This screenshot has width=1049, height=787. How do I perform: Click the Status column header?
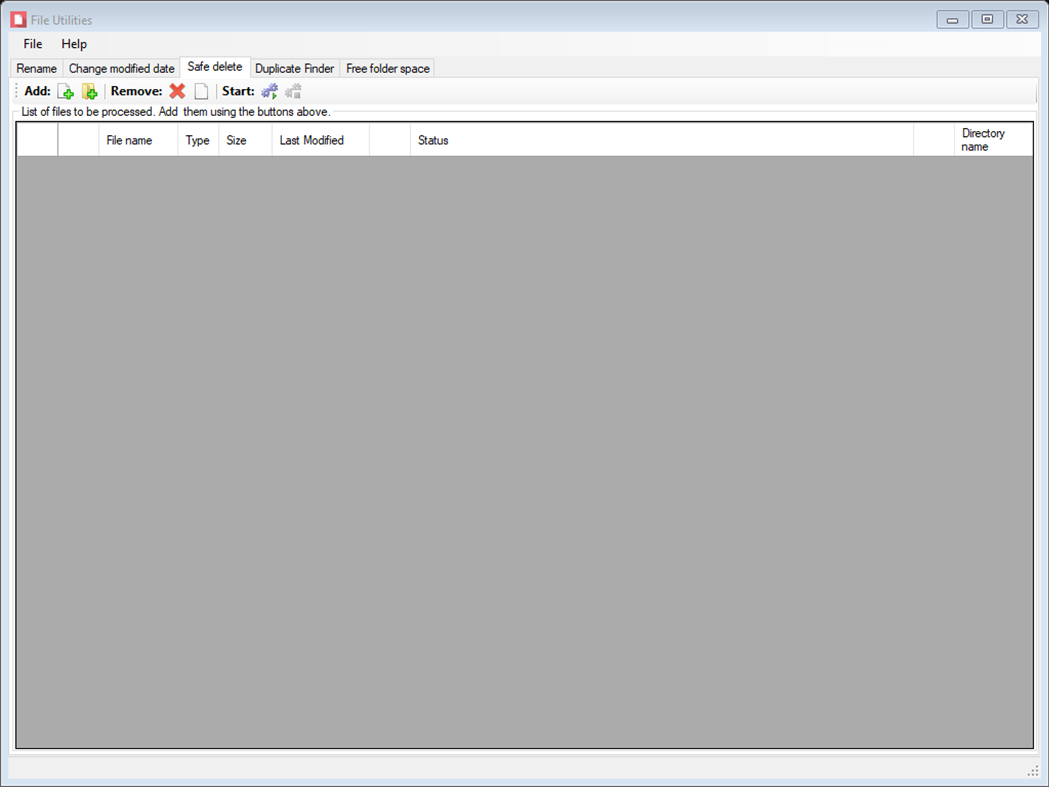[x=432, y=140]
